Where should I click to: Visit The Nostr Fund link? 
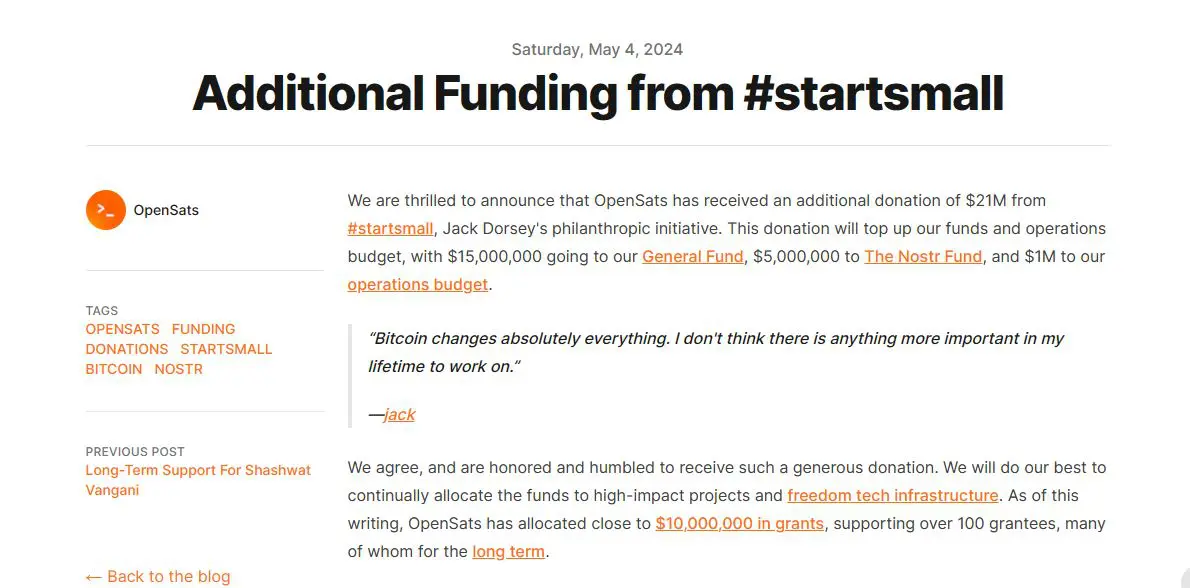point(924,256)
